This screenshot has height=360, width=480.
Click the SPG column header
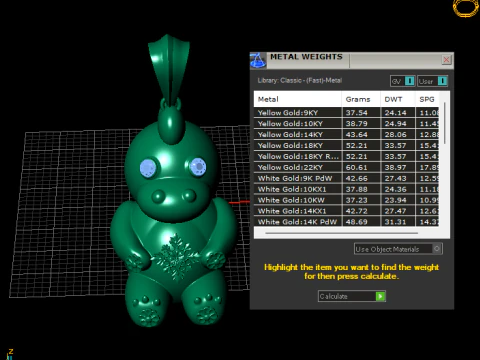427,99
